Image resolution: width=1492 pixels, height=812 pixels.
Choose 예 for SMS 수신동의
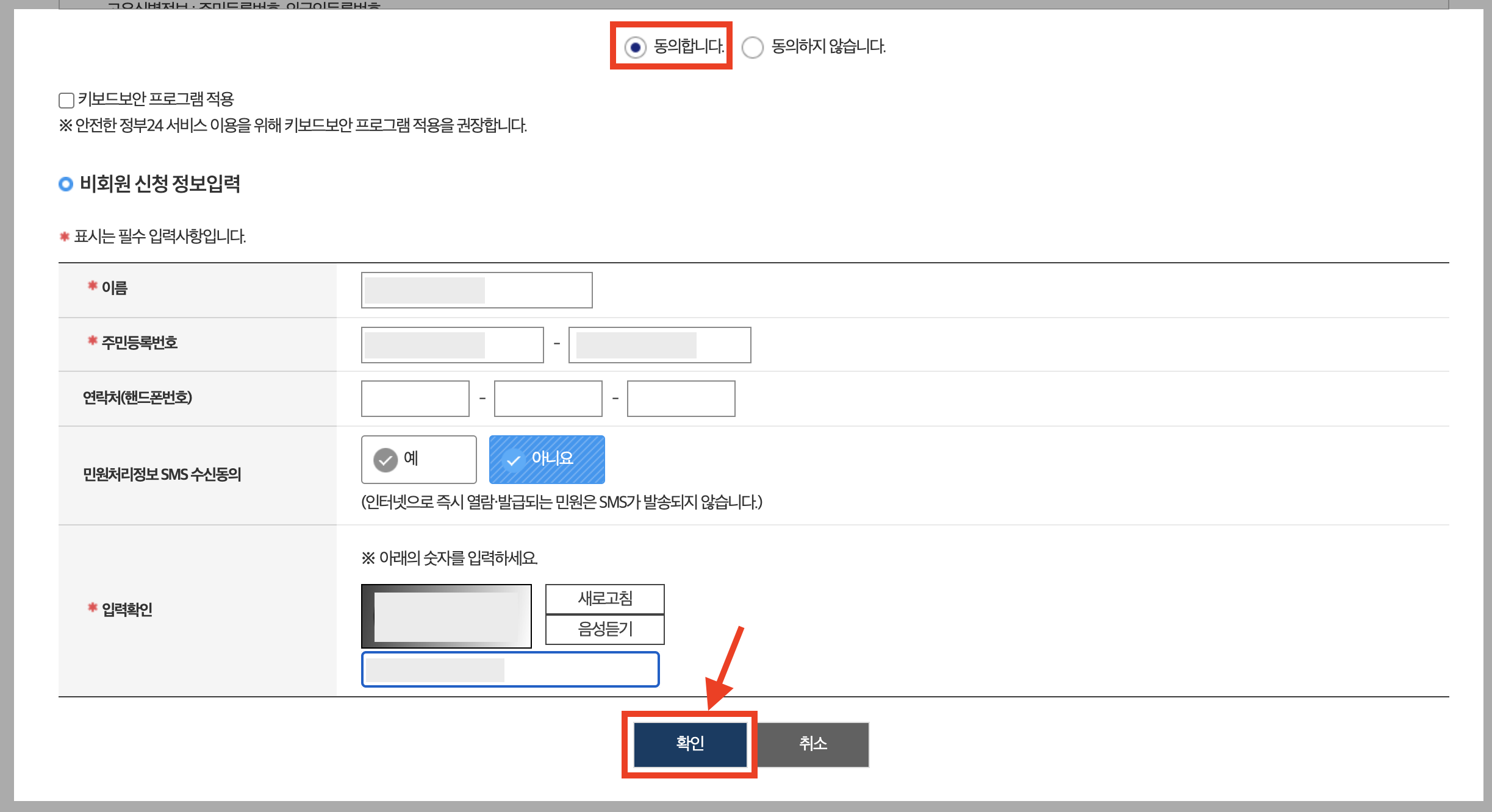[418, 459]
